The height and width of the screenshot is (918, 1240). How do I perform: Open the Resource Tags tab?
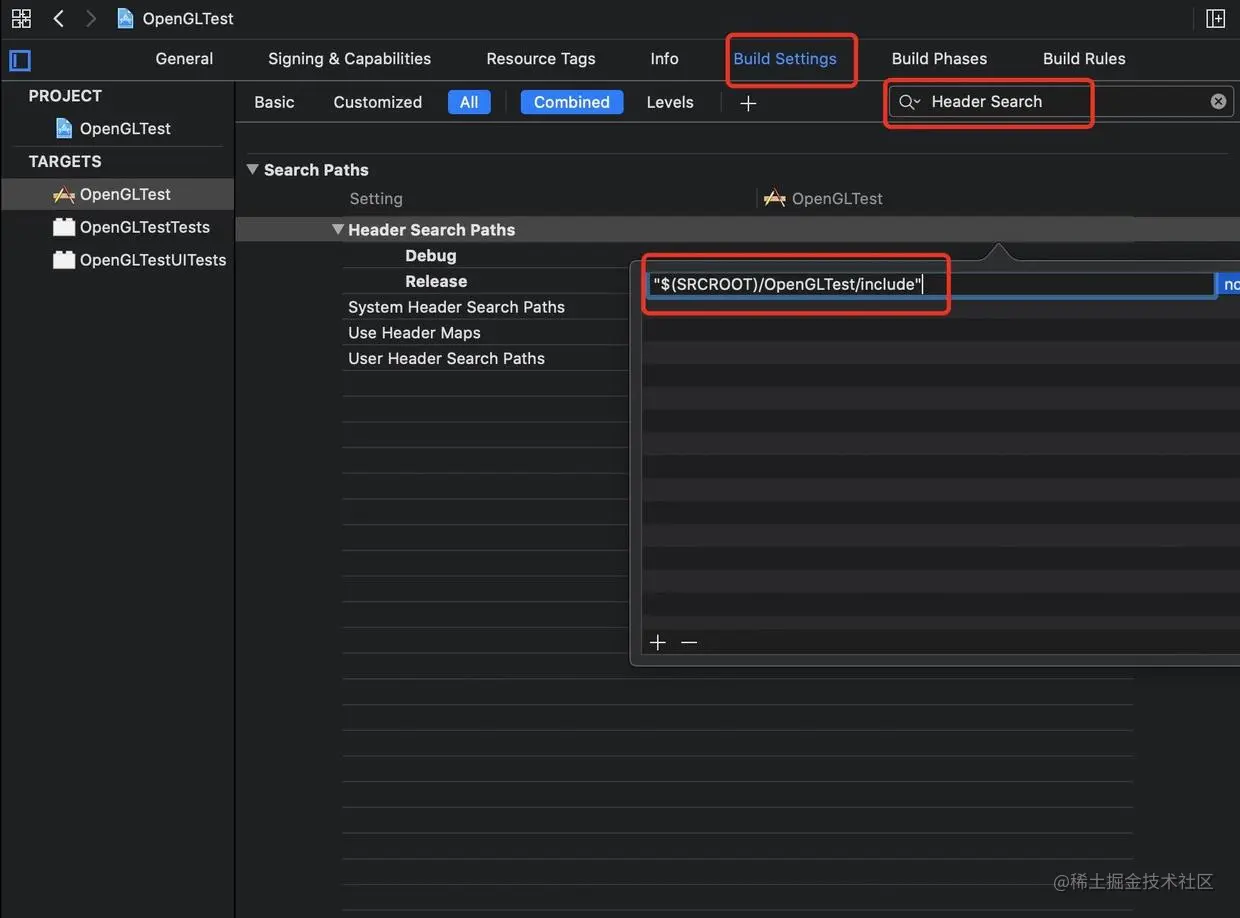point(541,58)
